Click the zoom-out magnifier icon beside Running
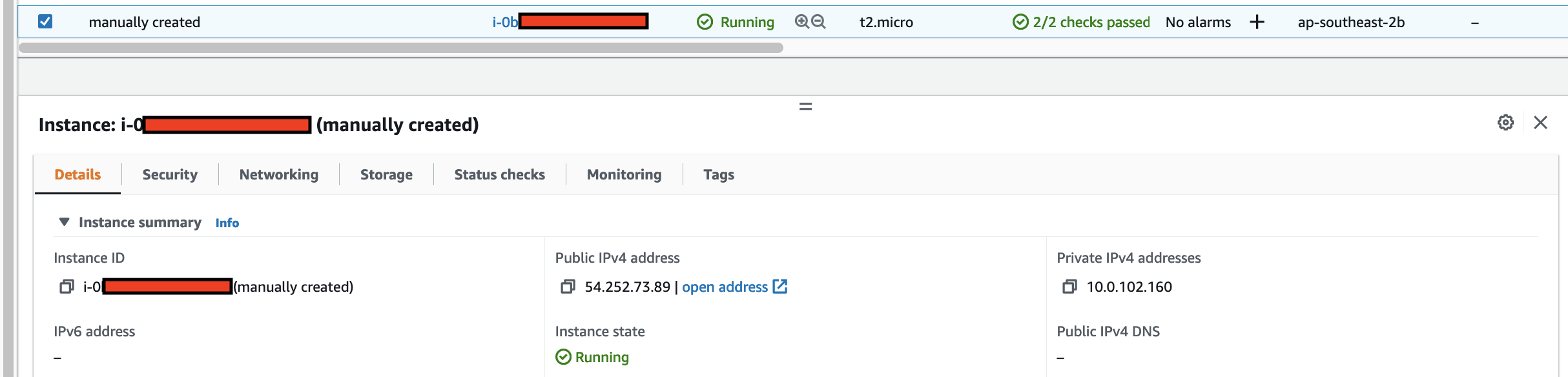Viewport: 1568px width, 377px height. pos(818,22)
